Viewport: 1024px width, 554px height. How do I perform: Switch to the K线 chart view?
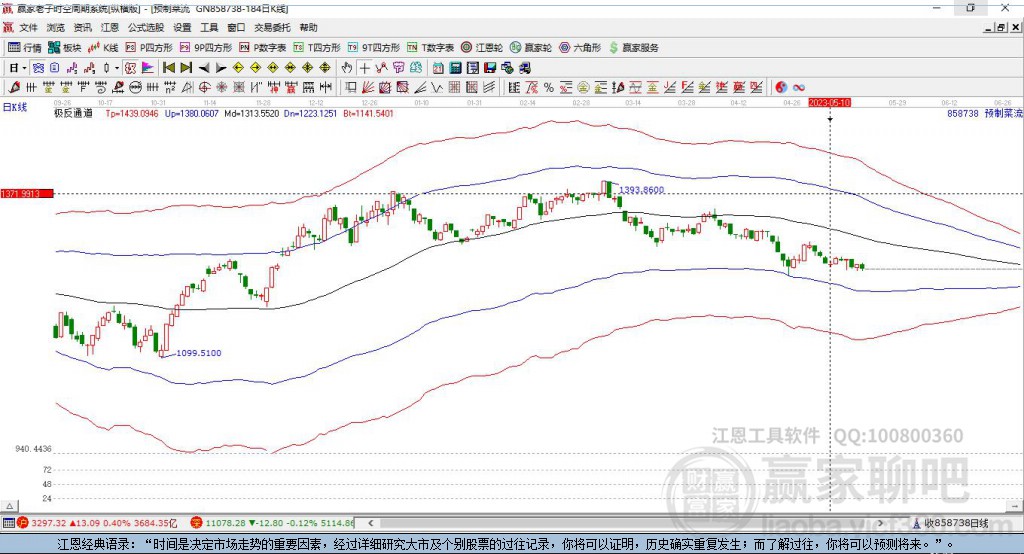[x=103, y=48]
